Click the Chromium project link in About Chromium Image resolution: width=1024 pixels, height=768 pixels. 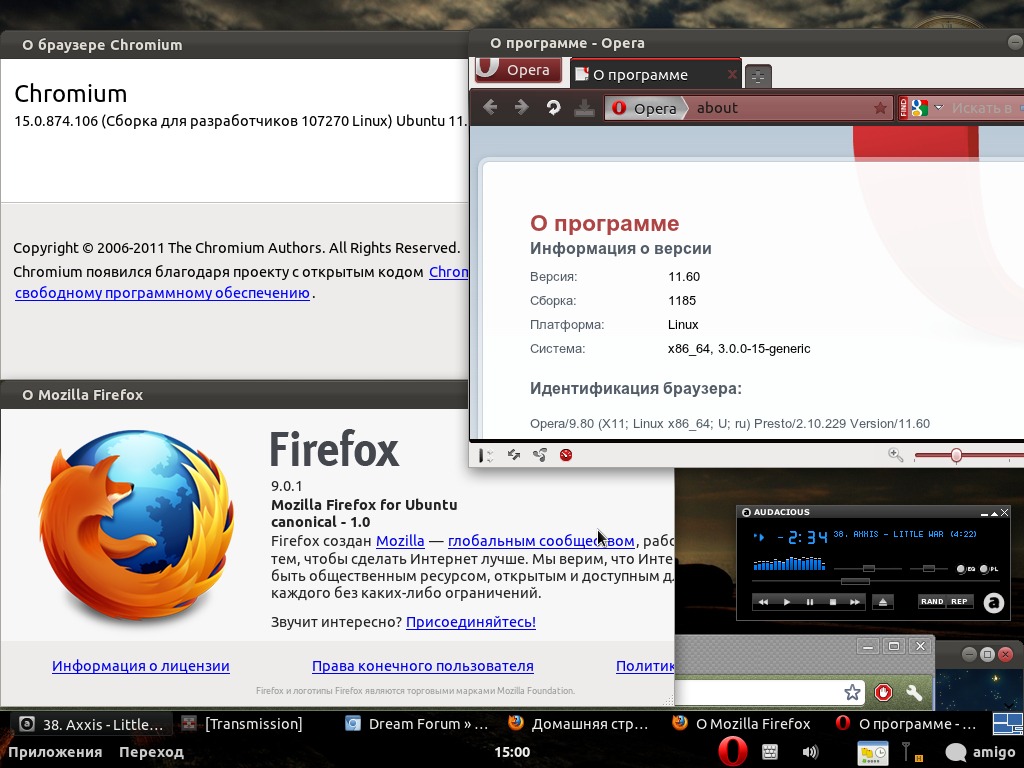(448, 272)
